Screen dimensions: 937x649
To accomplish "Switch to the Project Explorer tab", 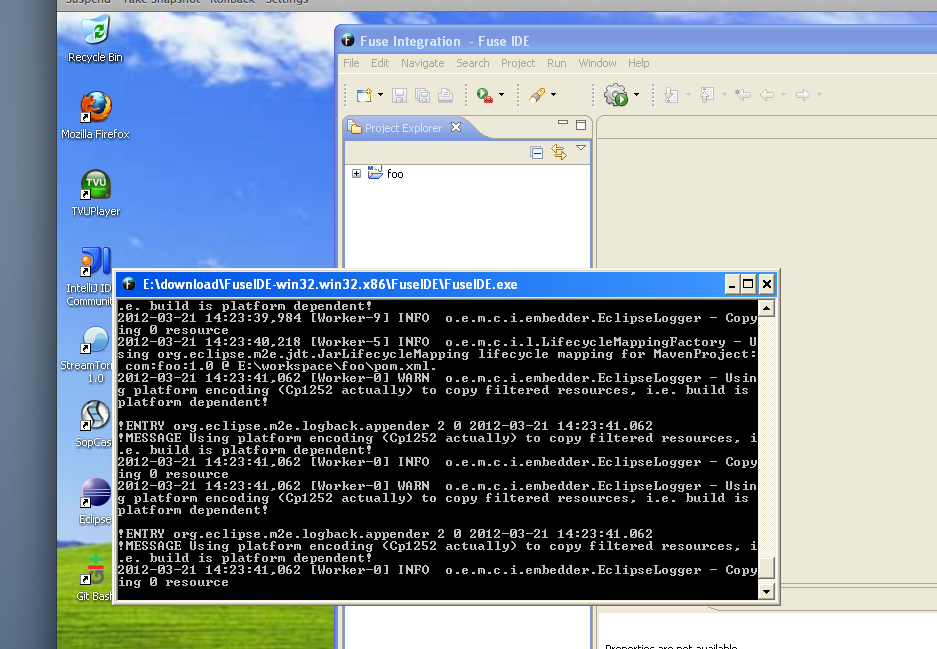I will pyautogui.click(x=403, y=128).
